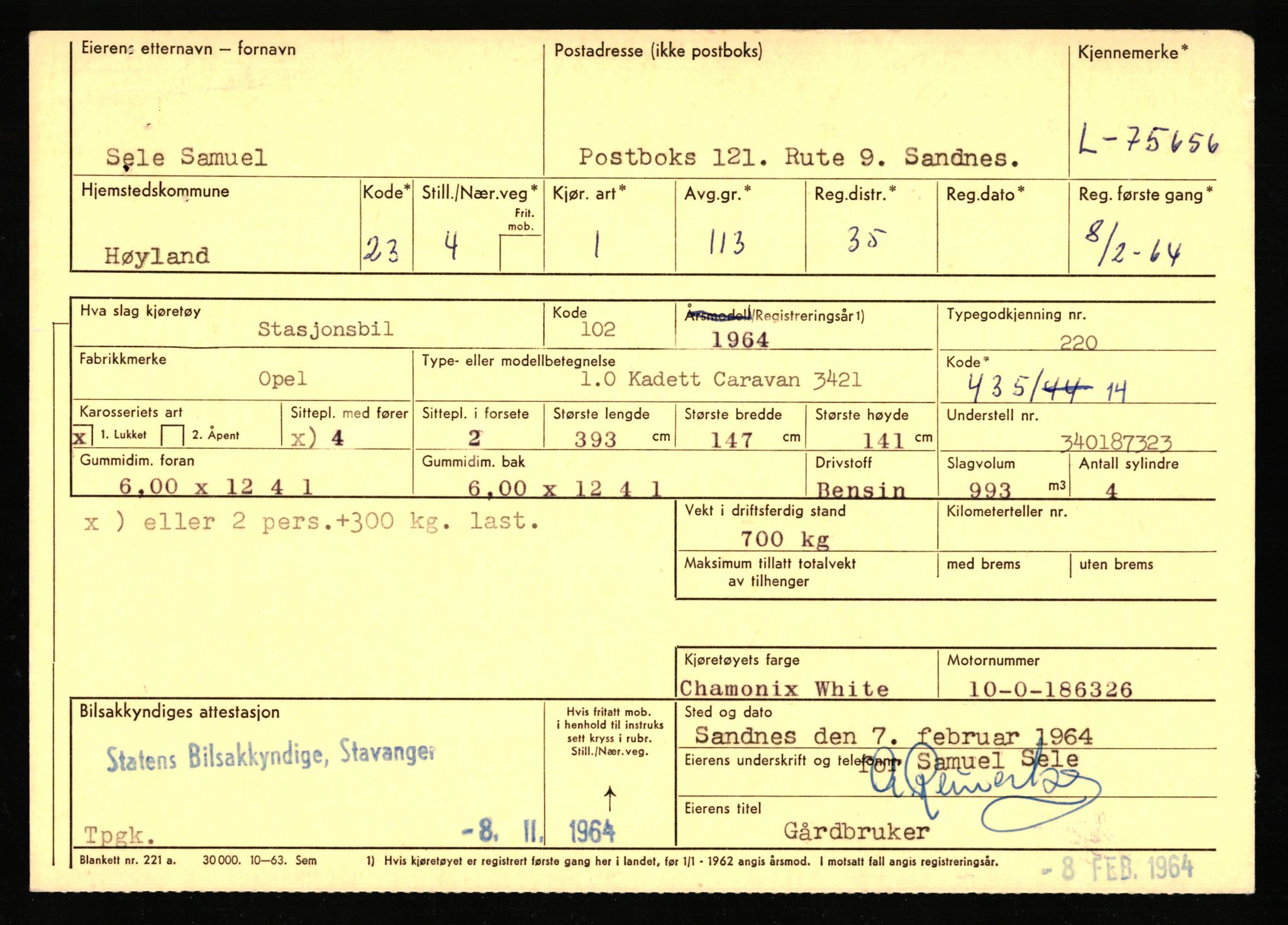Click the owner title 'Gårdbruker'
This screenshot has height=925, width=1288.
coord(857,833)
